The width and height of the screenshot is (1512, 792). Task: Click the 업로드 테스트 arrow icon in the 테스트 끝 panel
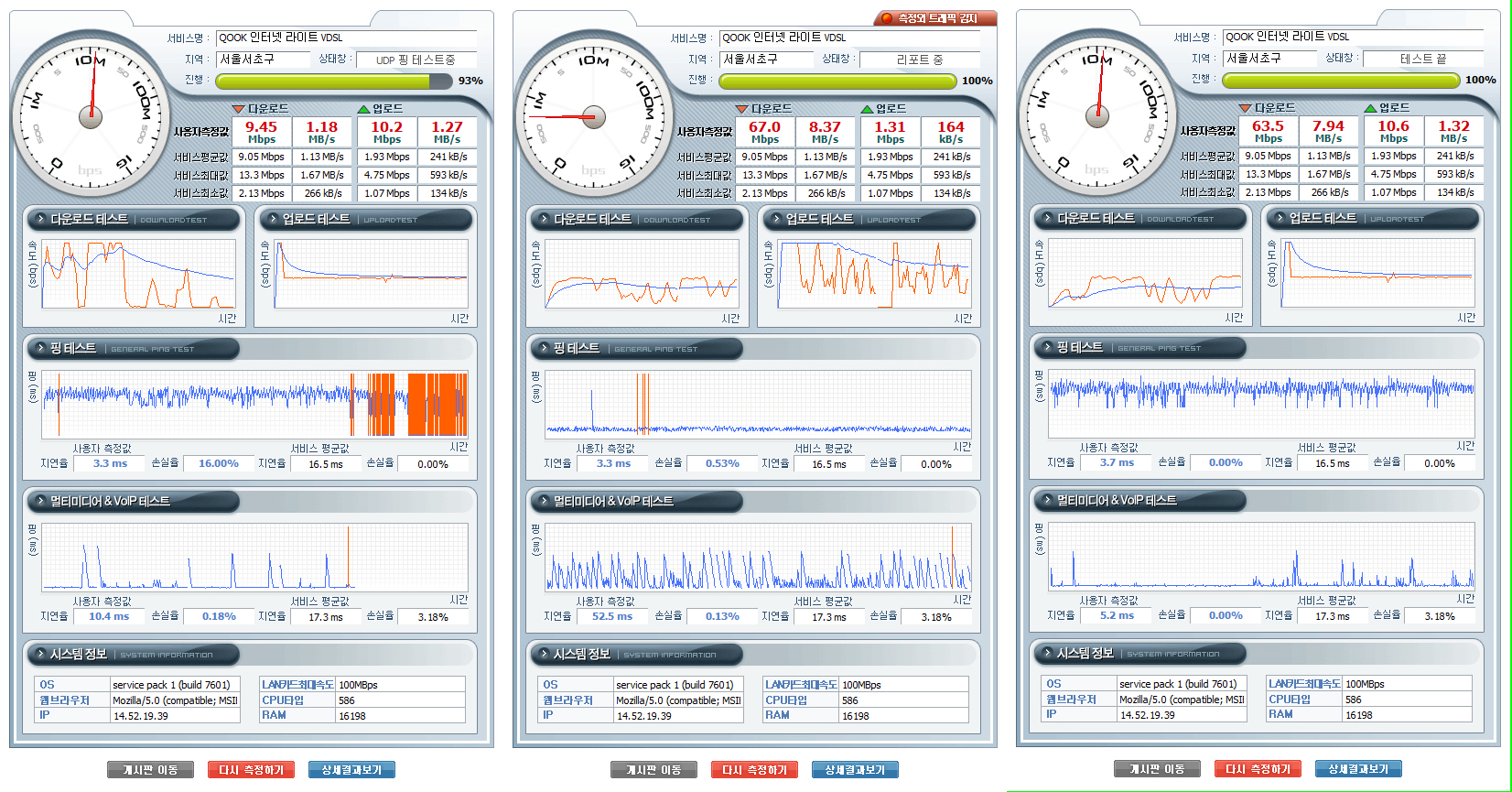[x=1279, y=219]
